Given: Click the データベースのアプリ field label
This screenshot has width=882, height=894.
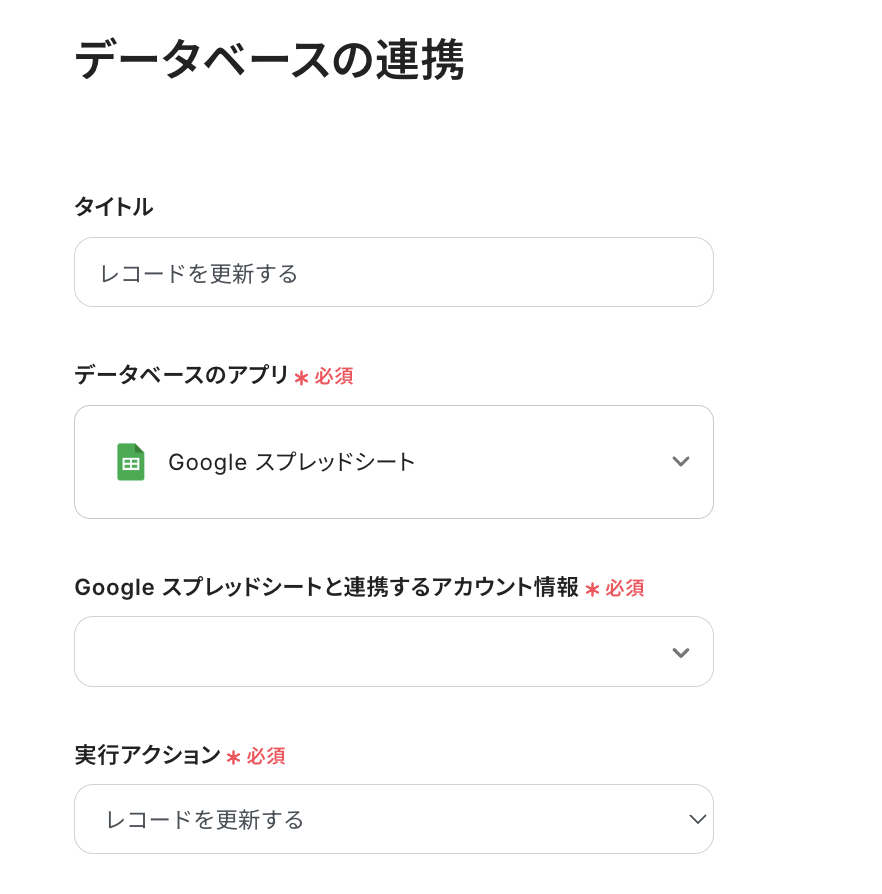Looking at the screenshot, I should click(x=181, y=375).
